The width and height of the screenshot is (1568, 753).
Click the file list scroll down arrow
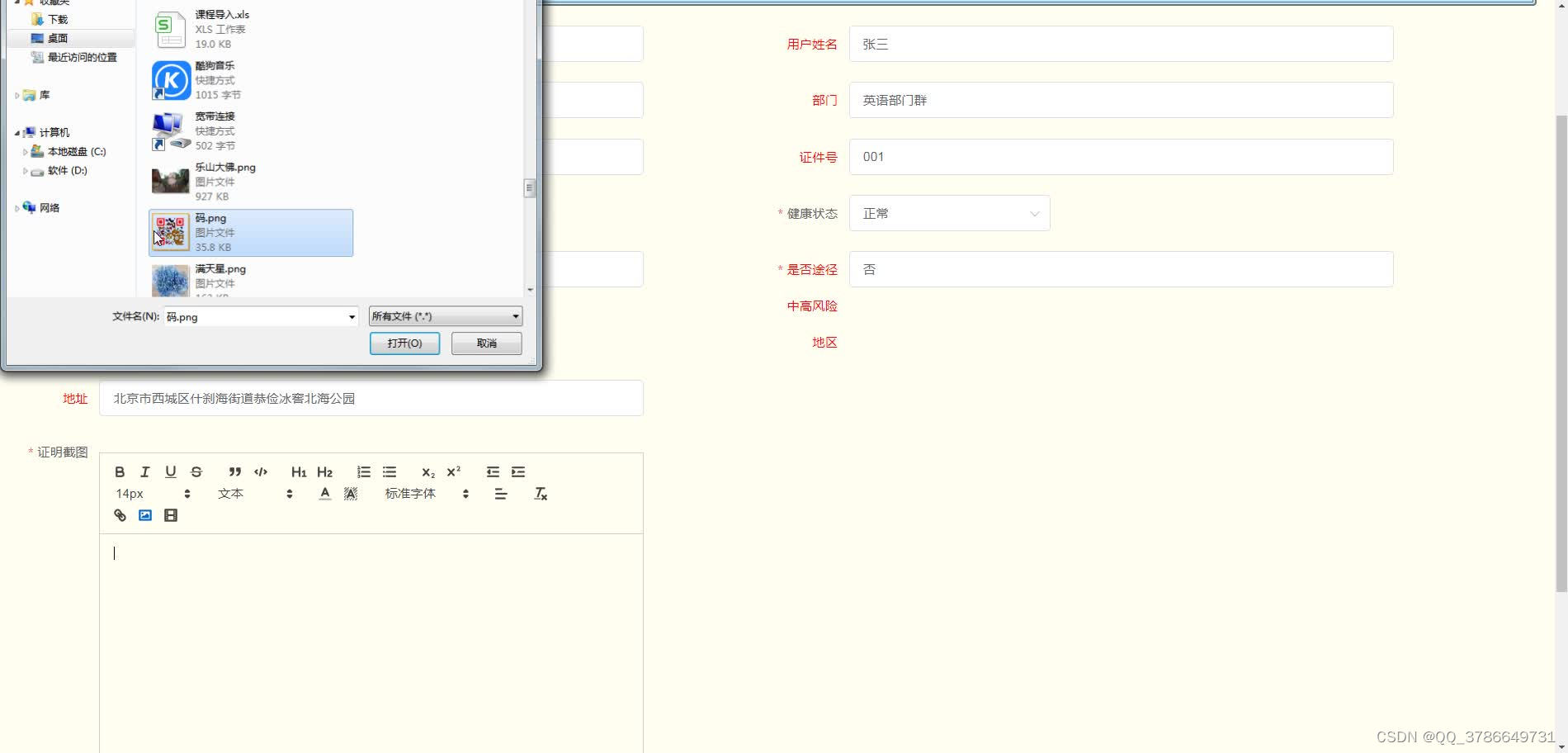coord(530,290)
